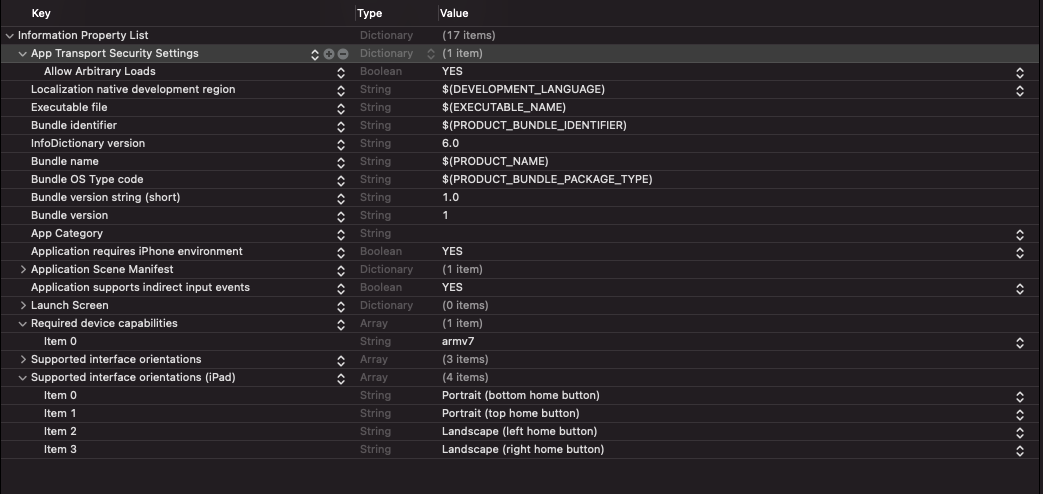
Task: Toggle Allow Arbitrary Loads YES value stepper
Action: pos(1020,72)
